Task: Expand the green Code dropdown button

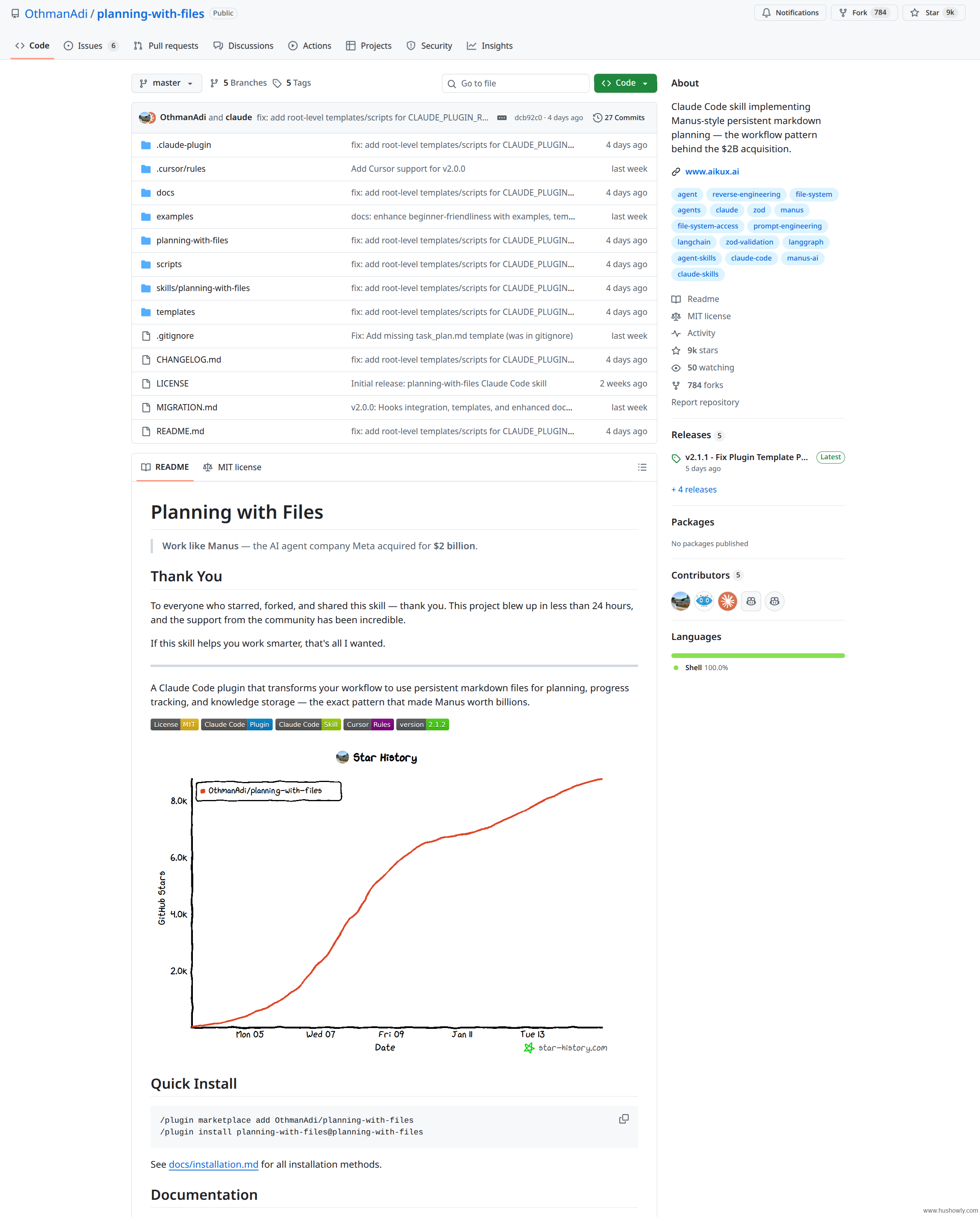Action: 625,83
